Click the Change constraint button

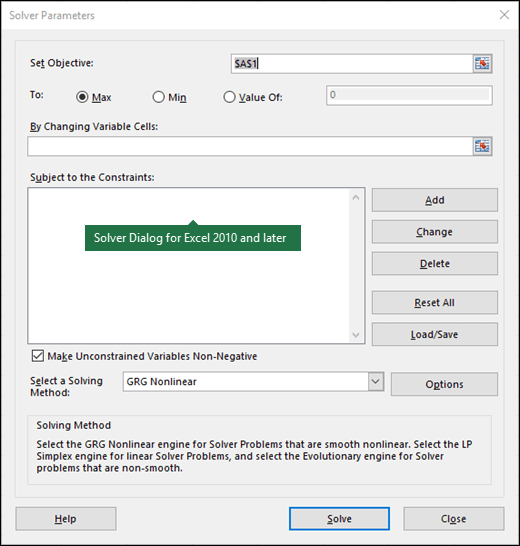point(435,232)
